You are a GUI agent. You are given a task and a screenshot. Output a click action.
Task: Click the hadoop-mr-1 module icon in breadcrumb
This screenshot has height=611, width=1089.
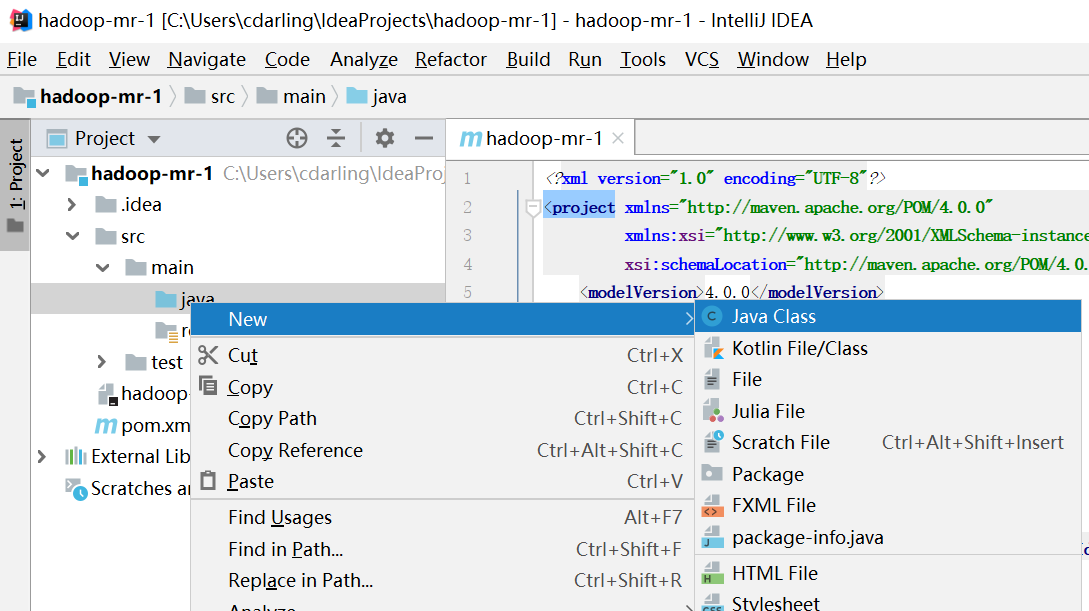[24, 97]
